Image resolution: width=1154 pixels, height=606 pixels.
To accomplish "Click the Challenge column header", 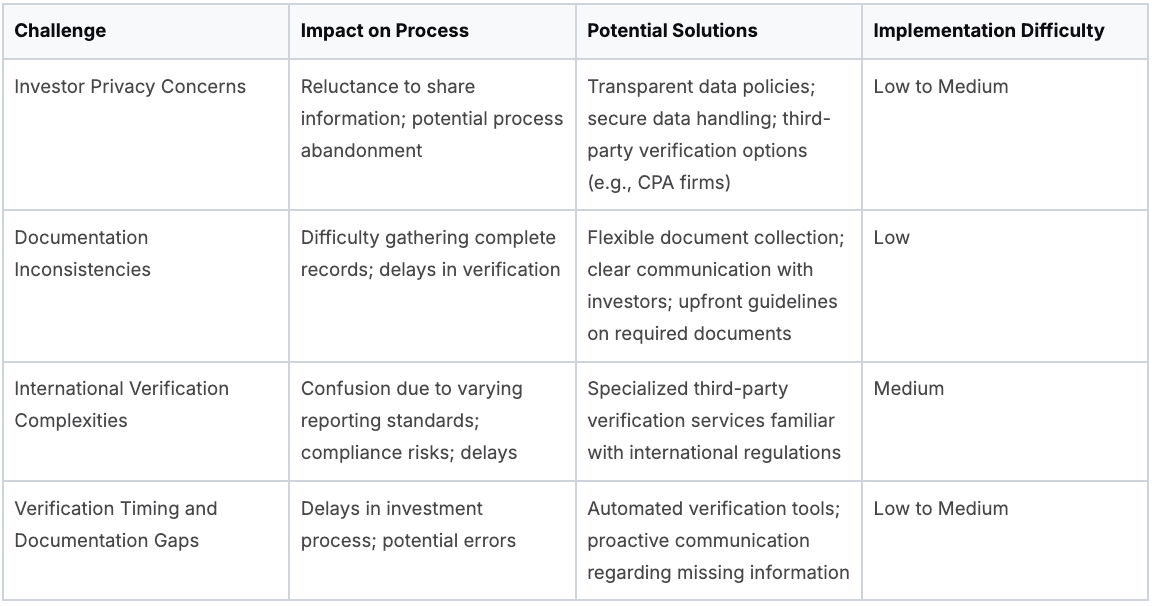I will tap(146, 31).
